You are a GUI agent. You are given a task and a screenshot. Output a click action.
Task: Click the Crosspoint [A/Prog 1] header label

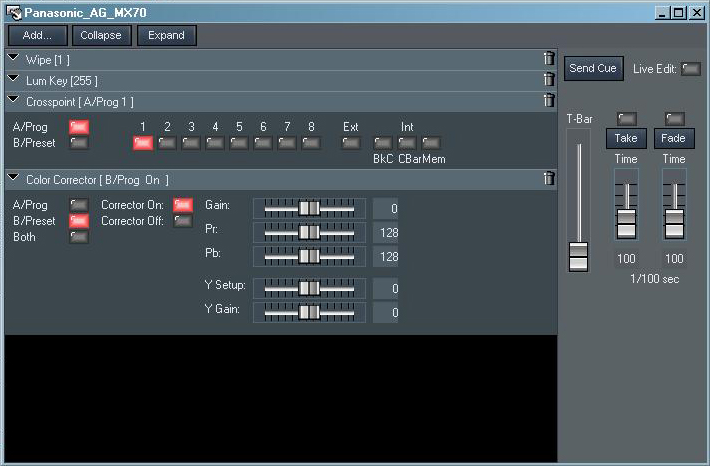[80, 102]
